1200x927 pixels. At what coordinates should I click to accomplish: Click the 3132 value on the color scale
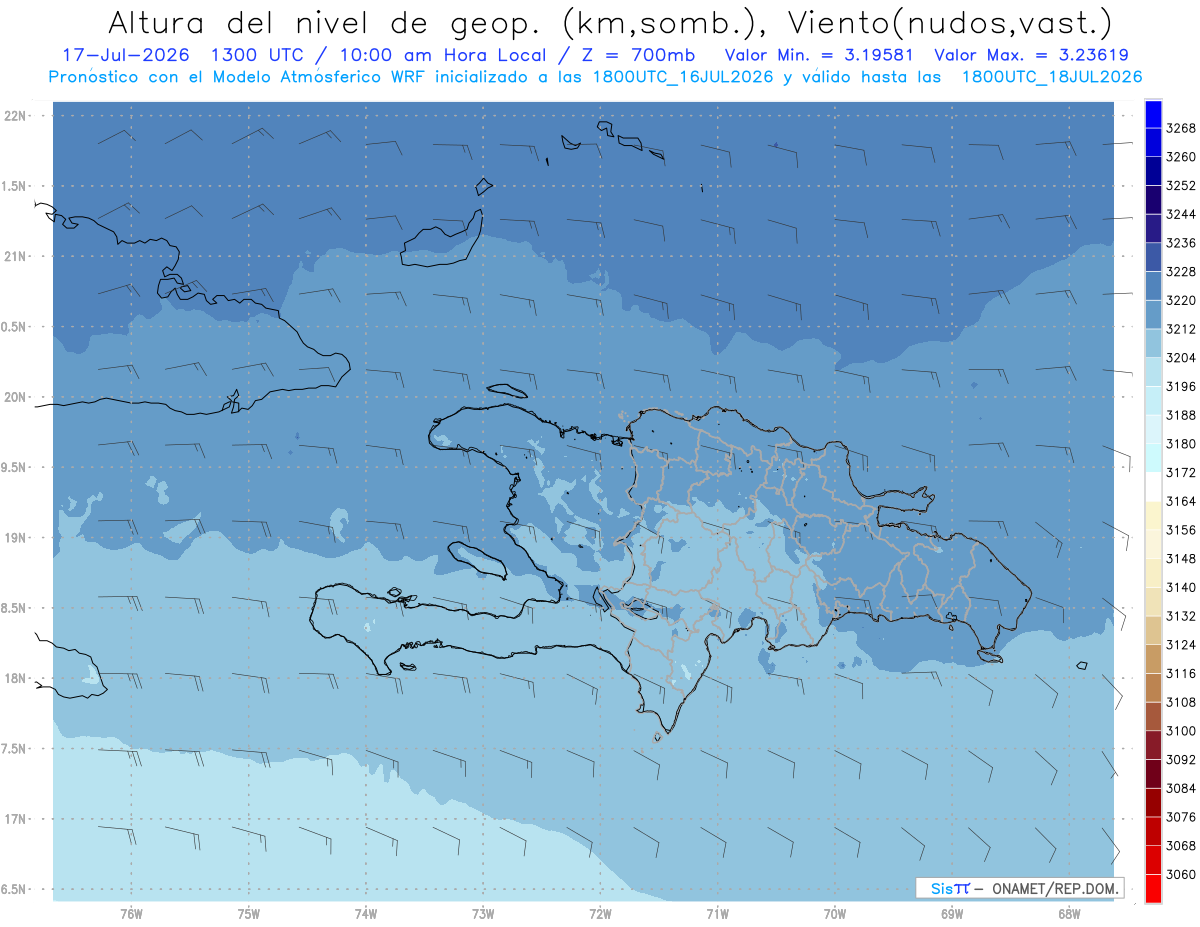pyautogui.click(x=1181, y=616)
